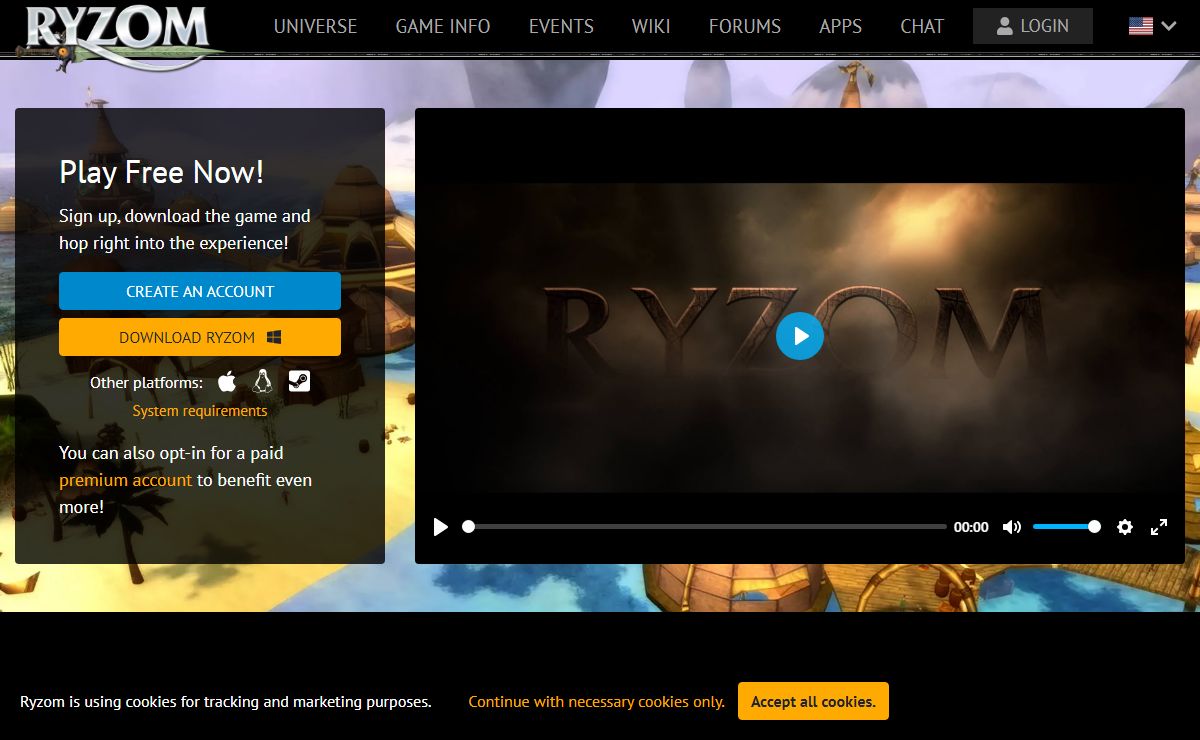
Task: Adjust the video volume slider
Action: (1066, 527)
